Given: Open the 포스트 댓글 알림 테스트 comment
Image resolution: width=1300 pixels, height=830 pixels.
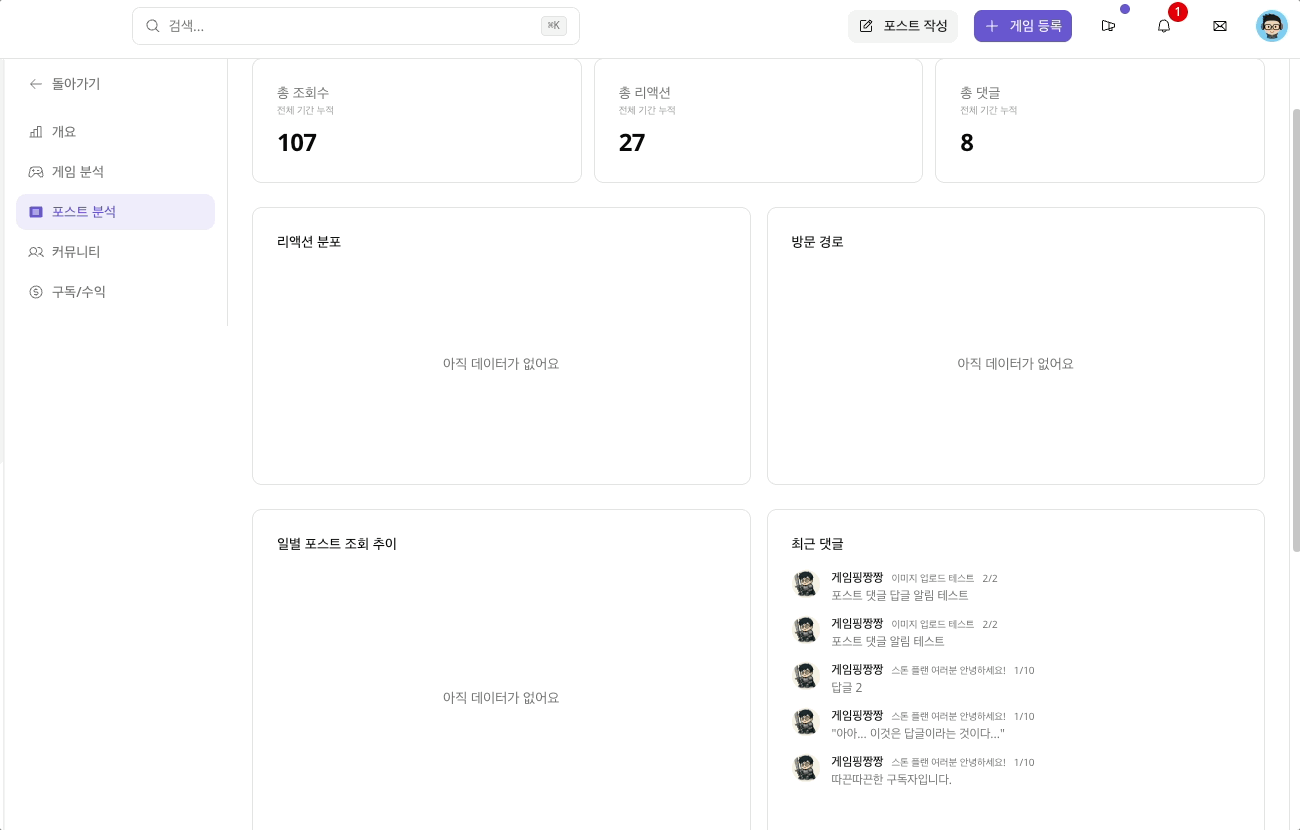Looking at the screenshot, I should tap(887, 641).
